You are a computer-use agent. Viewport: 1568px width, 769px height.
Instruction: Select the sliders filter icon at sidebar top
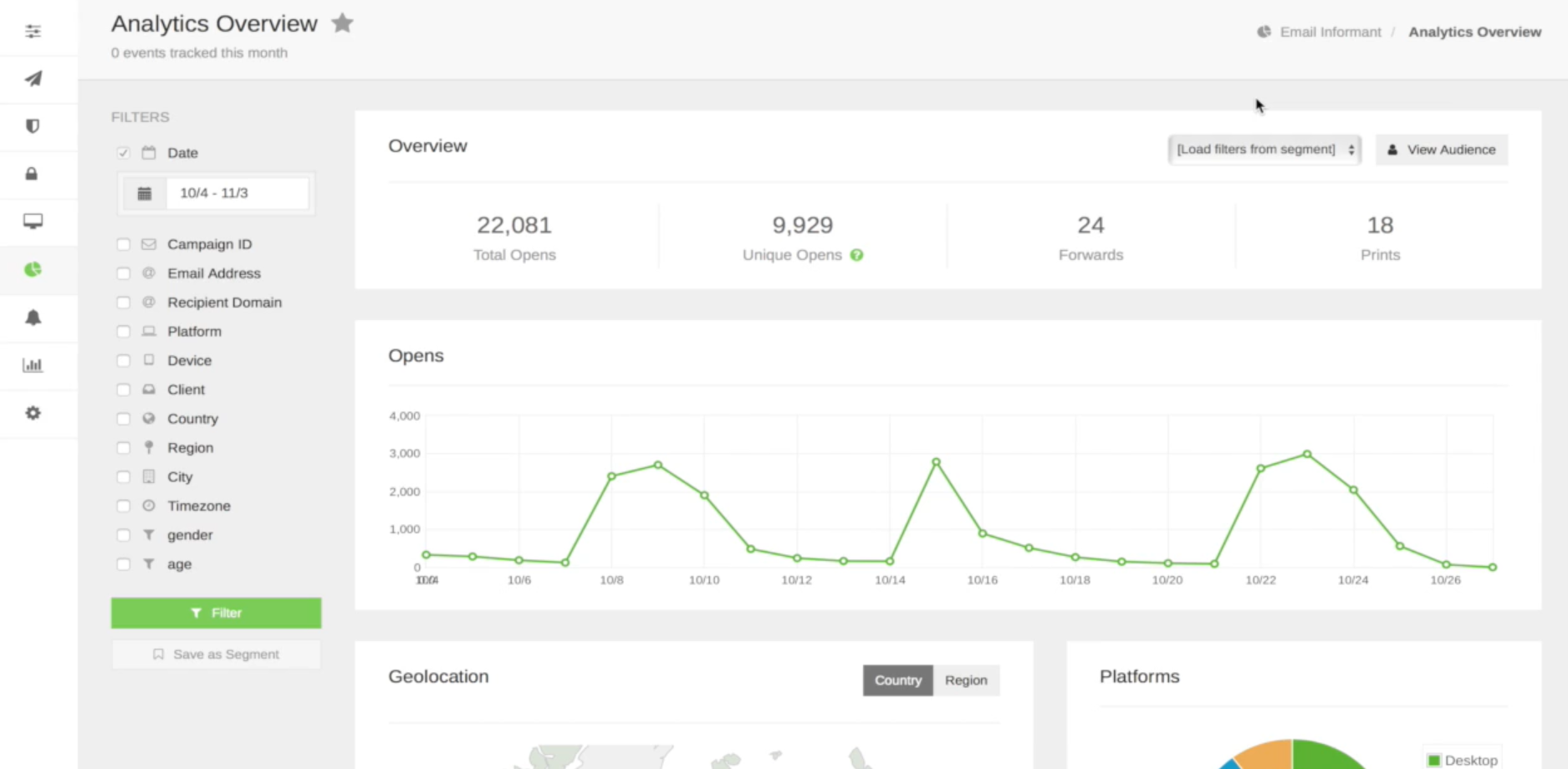pyautogui.click(x=33, y=30)
